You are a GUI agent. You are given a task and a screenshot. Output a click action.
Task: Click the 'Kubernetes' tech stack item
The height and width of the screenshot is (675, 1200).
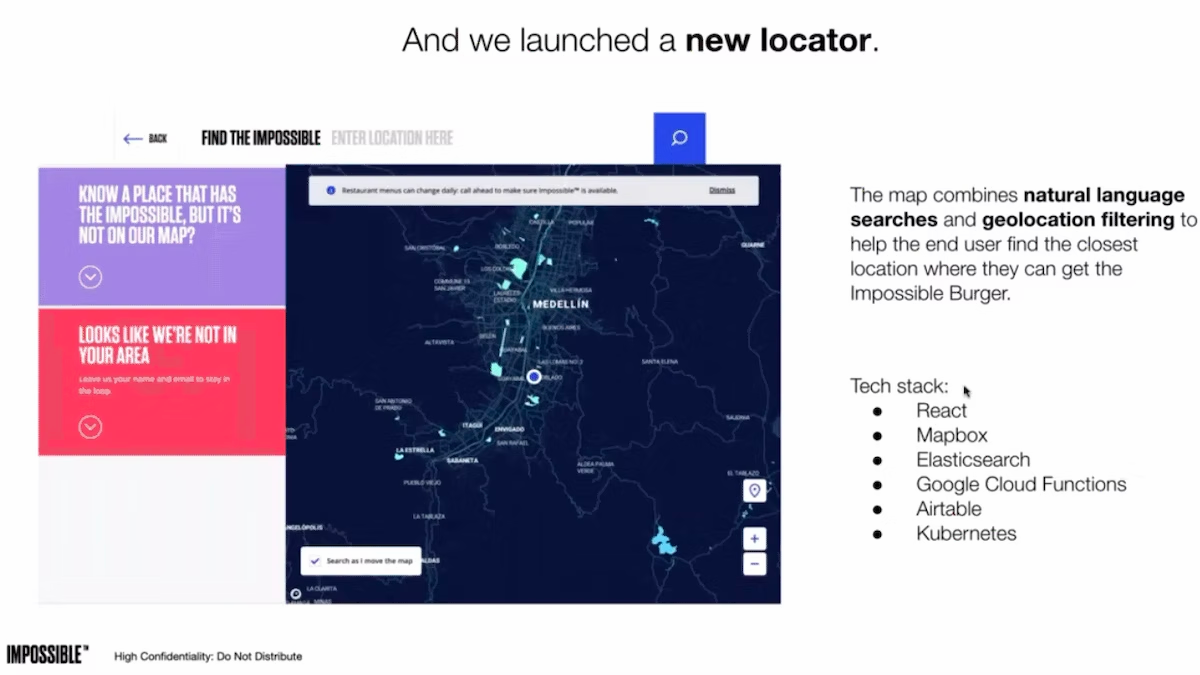tap(966, 533)
